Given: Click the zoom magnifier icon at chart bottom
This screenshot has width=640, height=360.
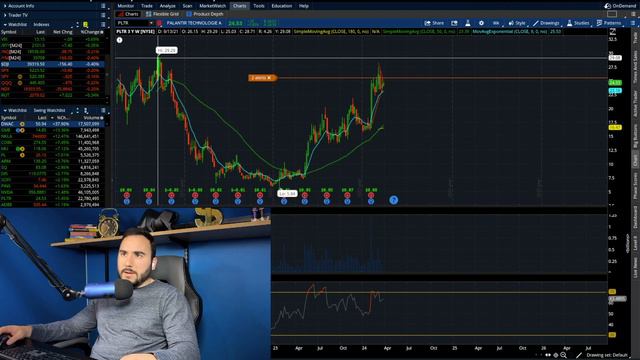Looking at the screenshot, I should 564,356.
